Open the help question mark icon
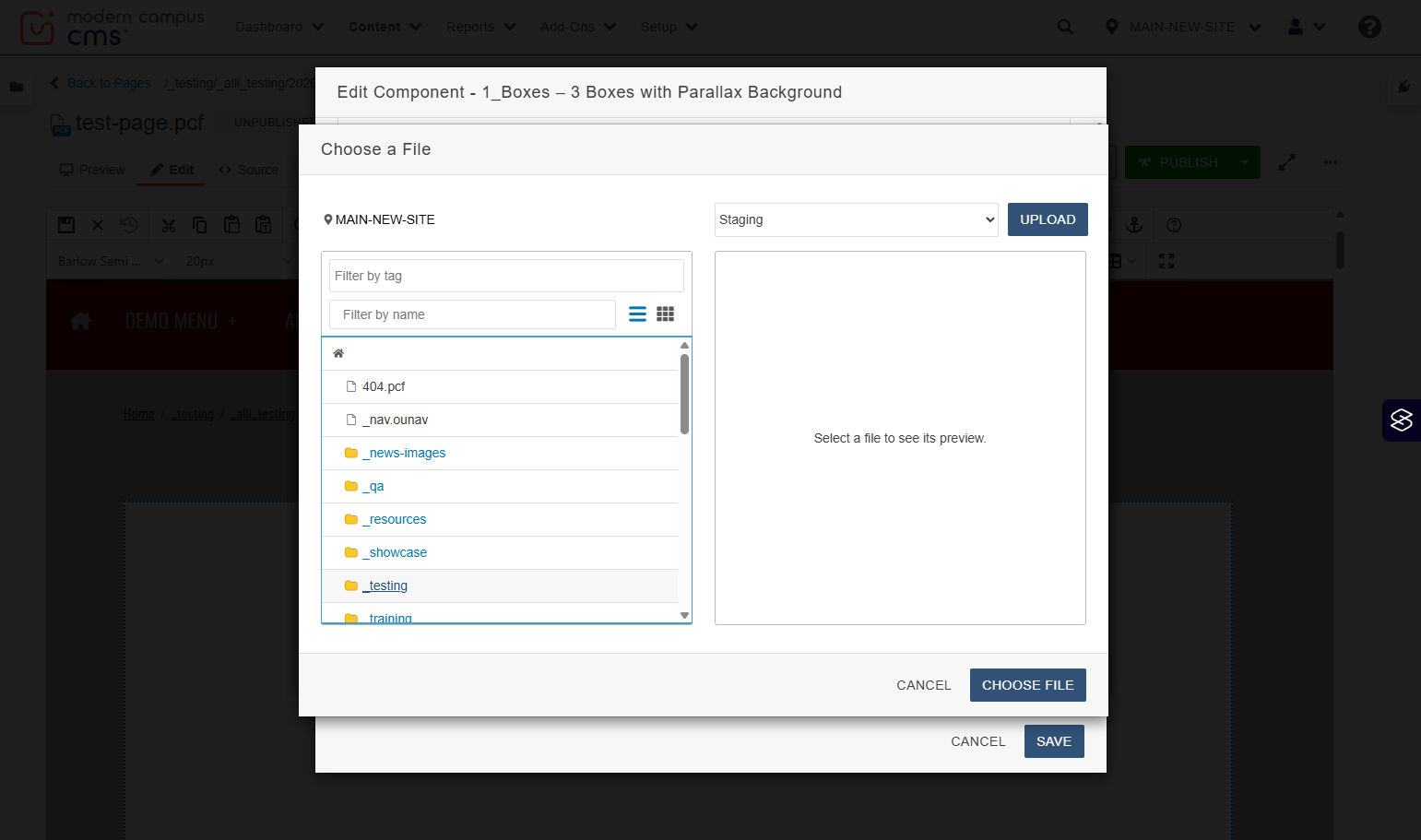1421x840 pixels. click(1369, 27)
